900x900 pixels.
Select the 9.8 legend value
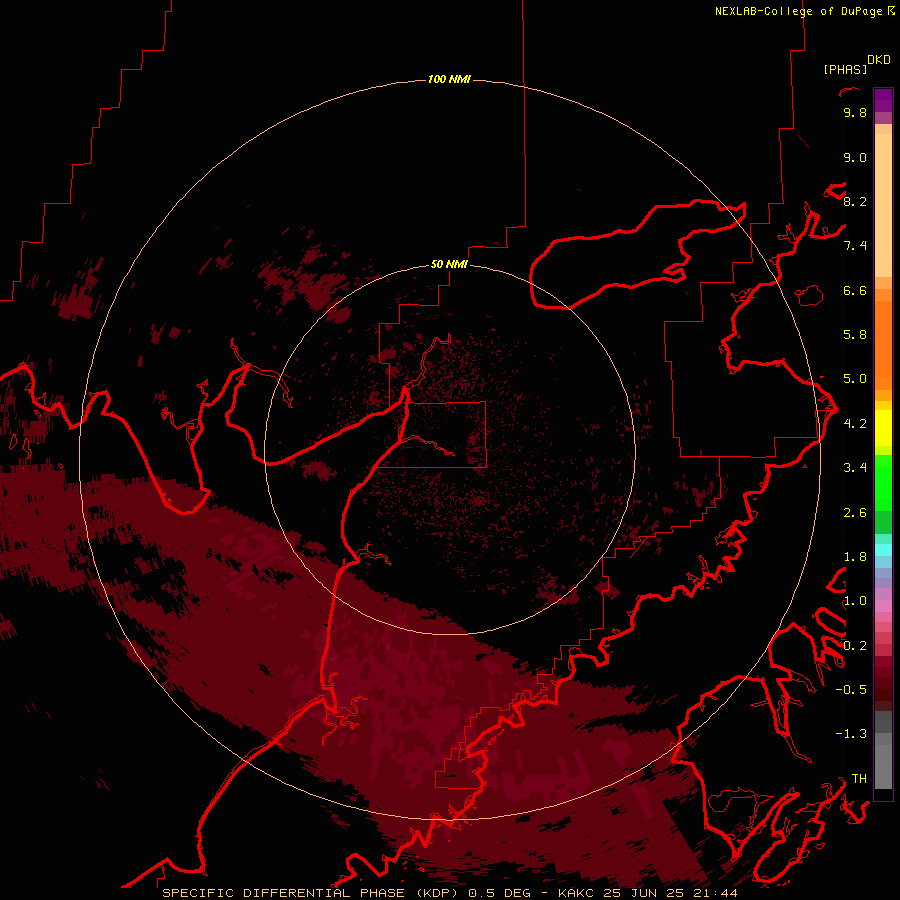855,112
